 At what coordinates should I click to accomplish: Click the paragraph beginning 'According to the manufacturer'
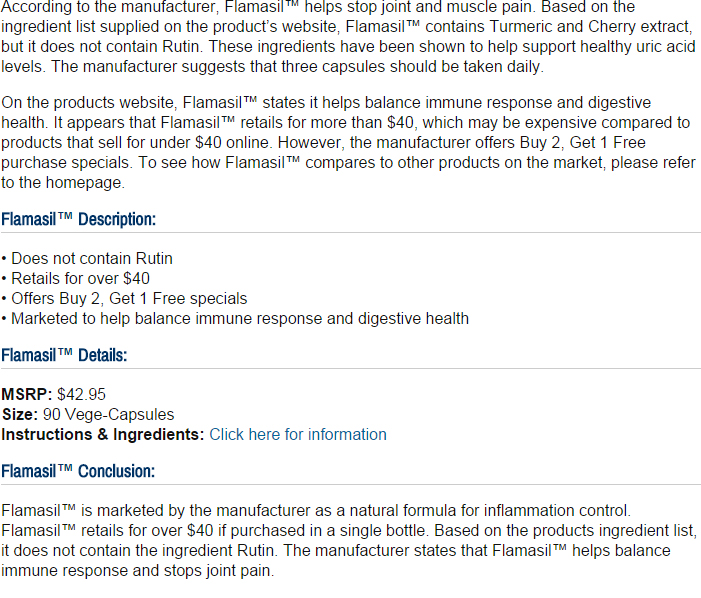[x=349, y=37]
